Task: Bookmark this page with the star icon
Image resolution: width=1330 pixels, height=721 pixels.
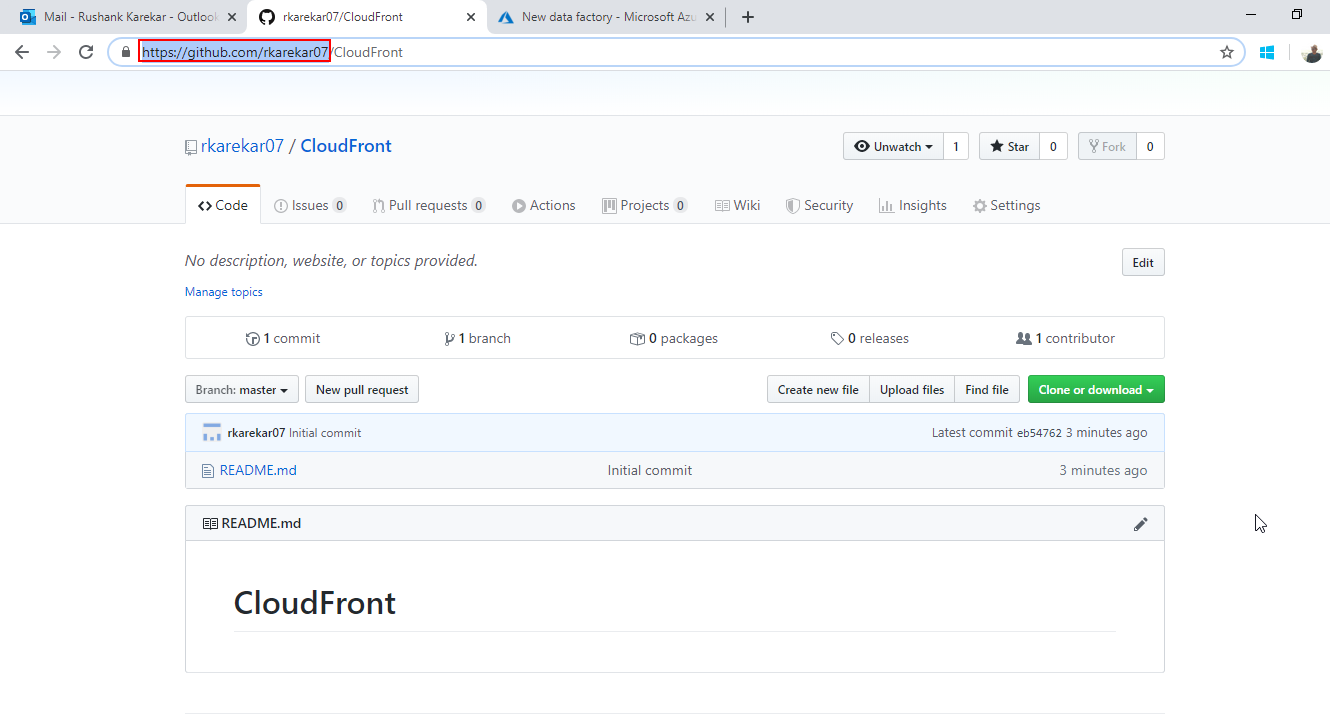Action: (x=1227, y=52)
